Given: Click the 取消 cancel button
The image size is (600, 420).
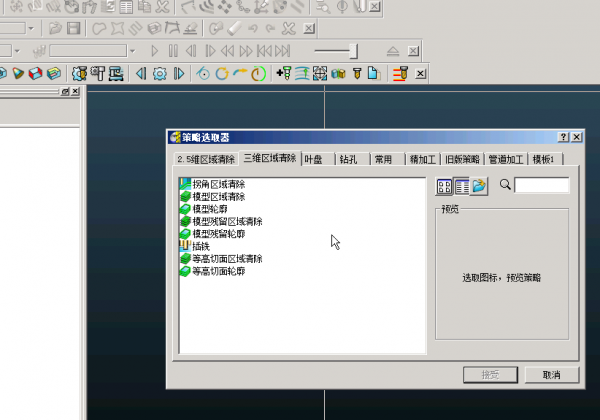Looking at the screenshot, I should pos(551,375).
